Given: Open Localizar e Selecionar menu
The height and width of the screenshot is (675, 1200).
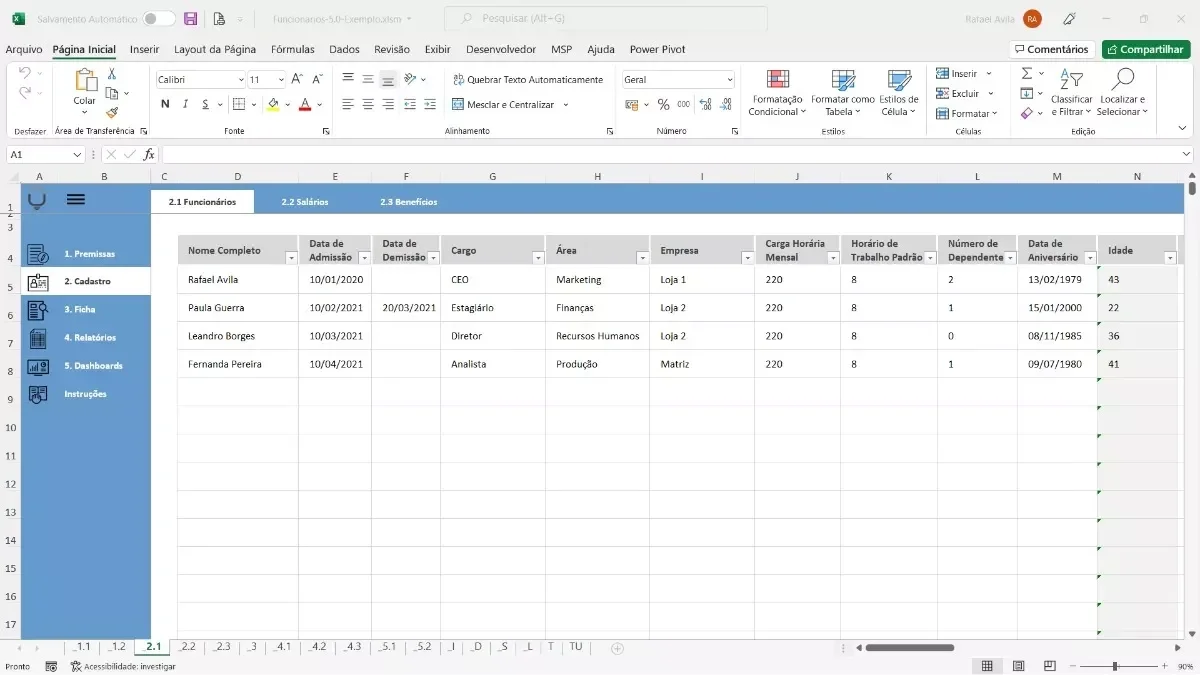Looking at the screenshot, I should 1123,92.
